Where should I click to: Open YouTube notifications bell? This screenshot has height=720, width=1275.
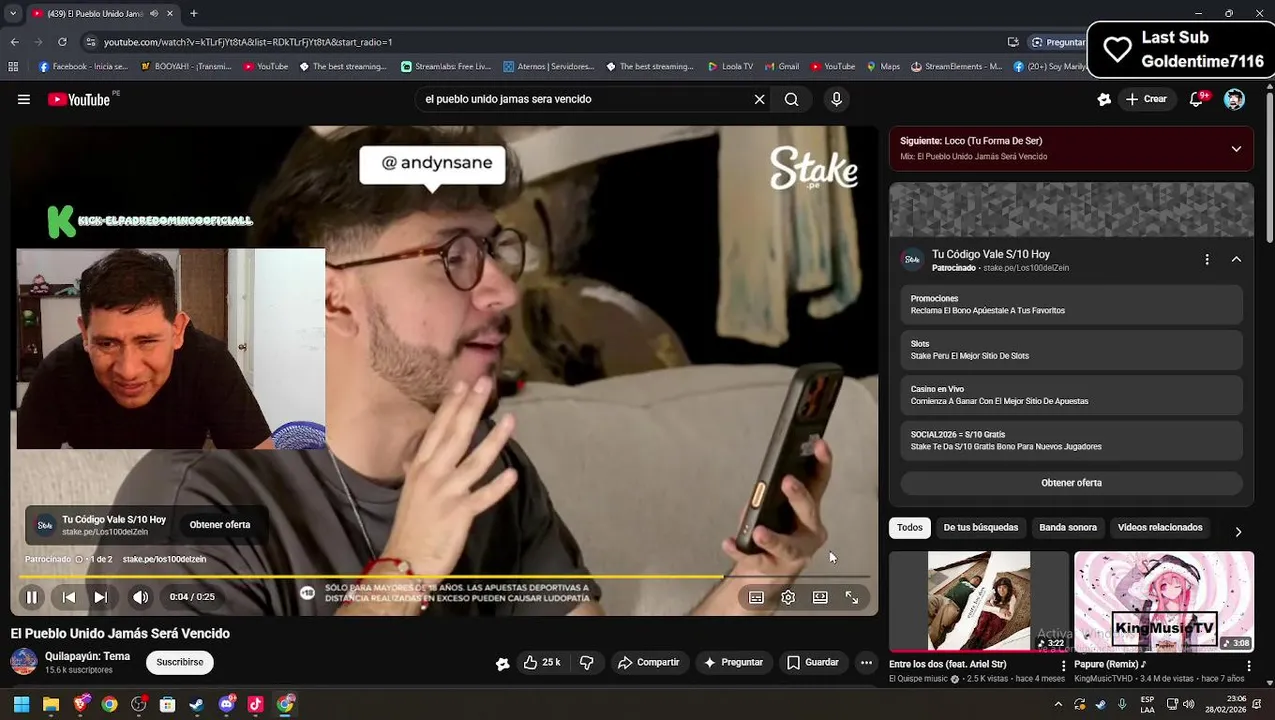1196,99
